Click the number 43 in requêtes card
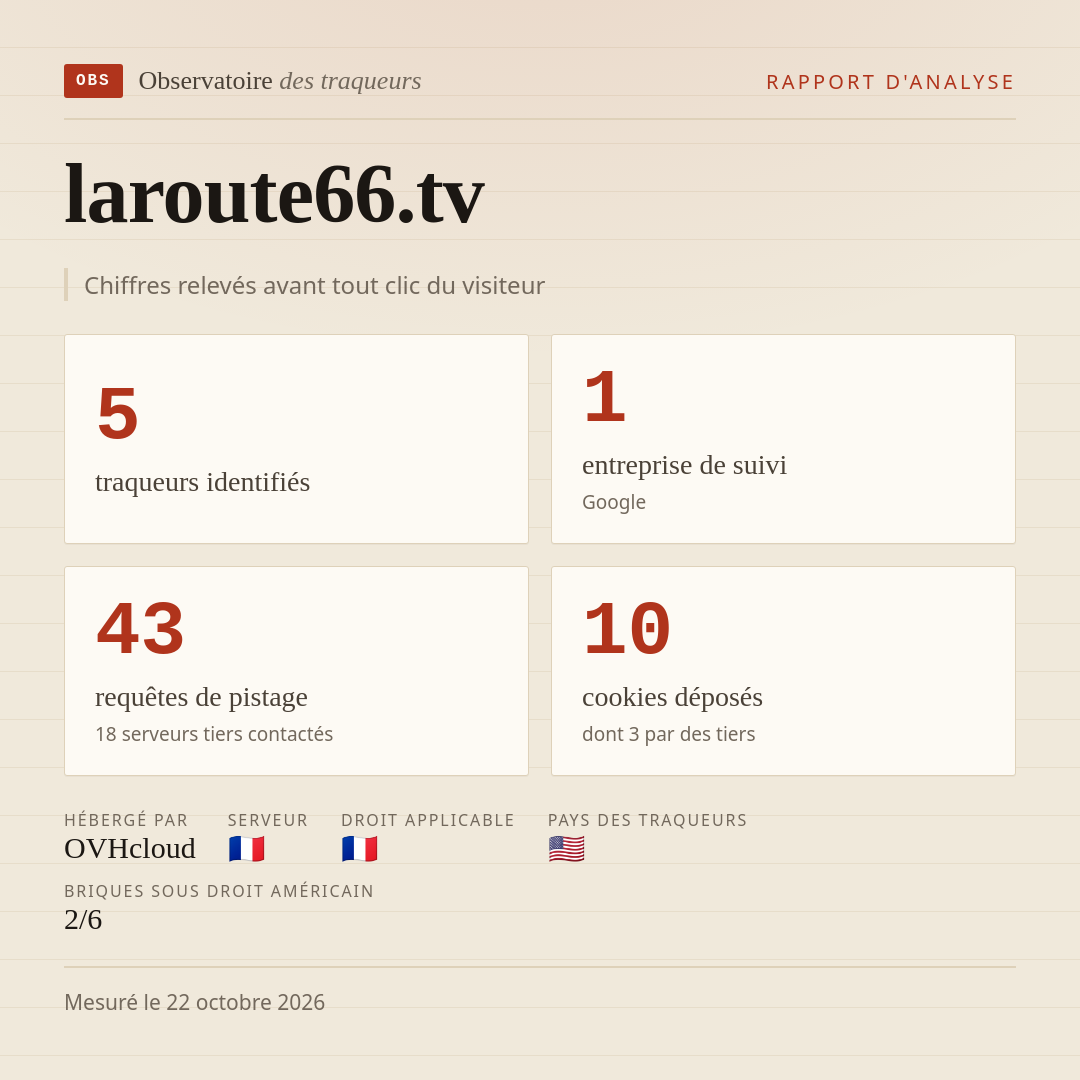Image resolution: width=1080 pixels, height=1080 pixels. (141, 630)
